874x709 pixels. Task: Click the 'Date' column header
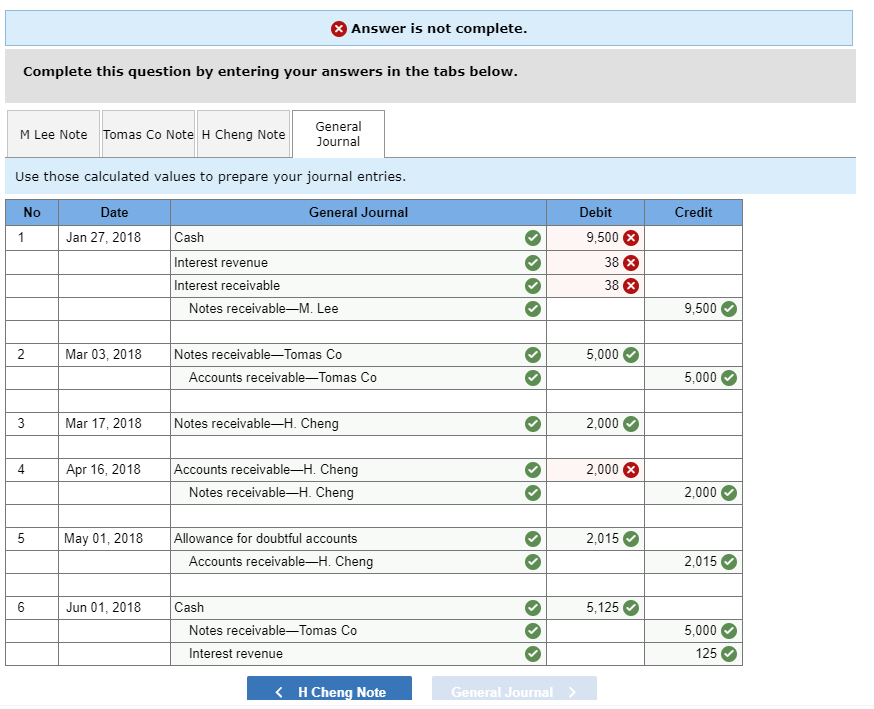[x=114, y=212]
